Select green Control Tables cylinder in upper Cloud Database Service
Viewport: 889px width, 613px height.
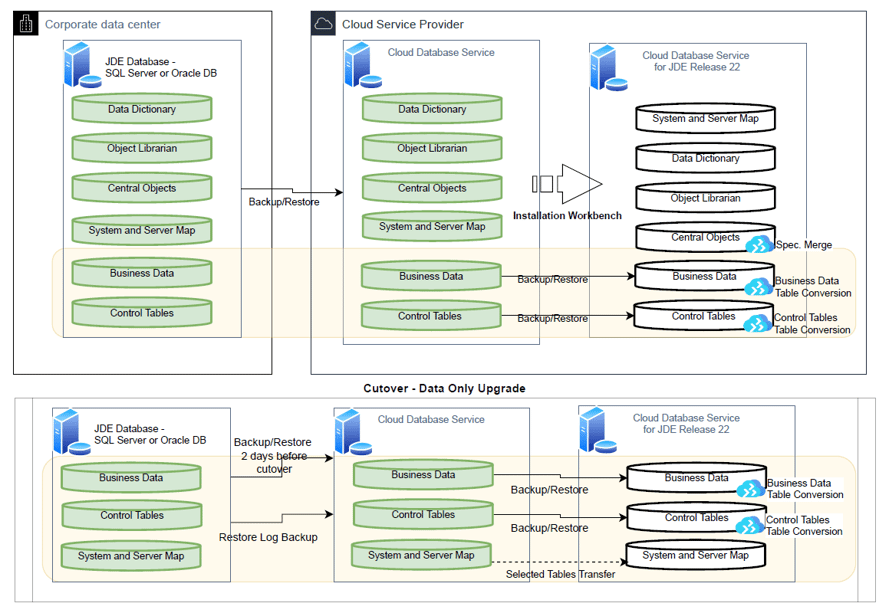(x=431, y=316)
